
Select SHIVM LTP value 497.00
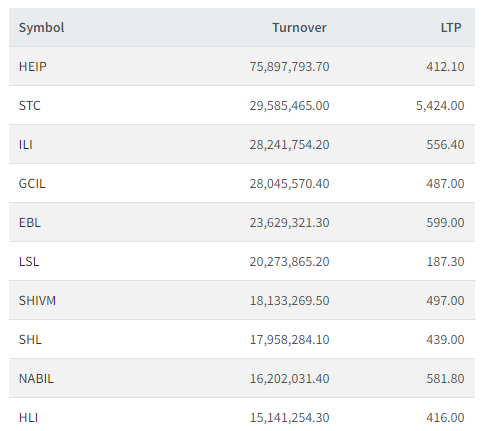pos(445,301)
